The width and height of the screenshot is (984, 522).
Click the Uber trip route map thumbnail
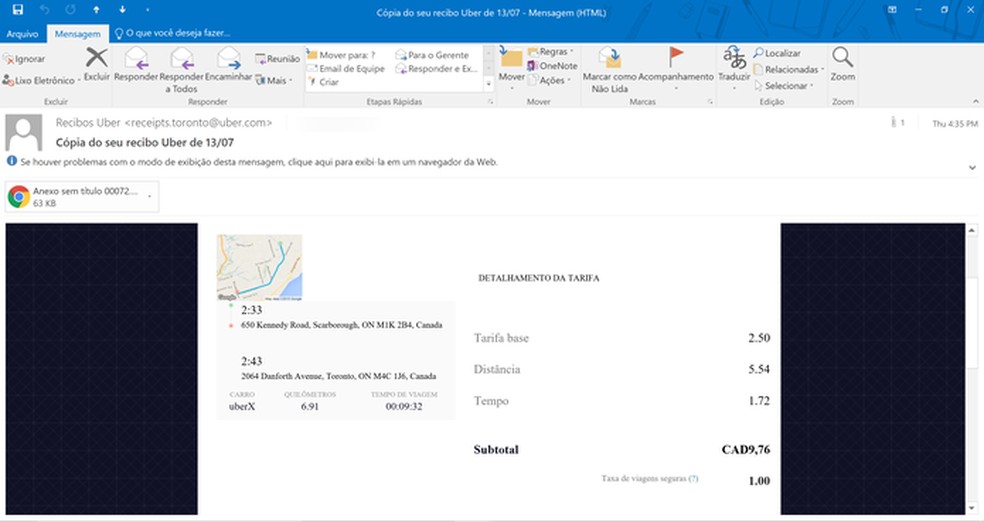259,267
